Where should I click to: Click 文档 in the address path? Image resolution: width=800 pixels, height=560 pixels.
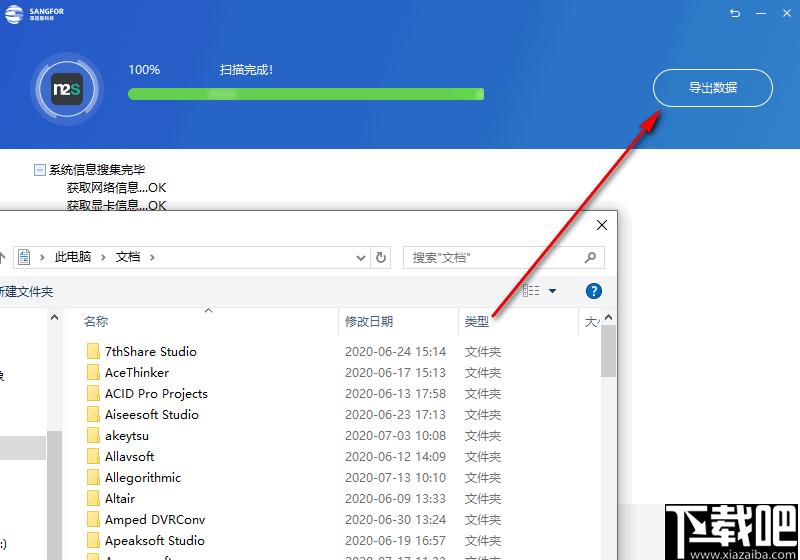pyautogui.click(x=128, y=257)
